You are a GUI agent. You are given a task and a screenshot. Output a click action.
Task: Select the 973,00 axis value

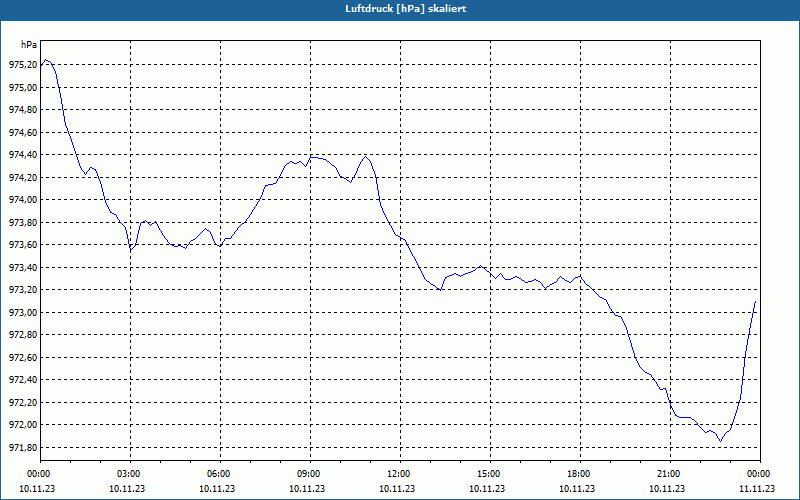pyautogui.click(x=23, y=312)
